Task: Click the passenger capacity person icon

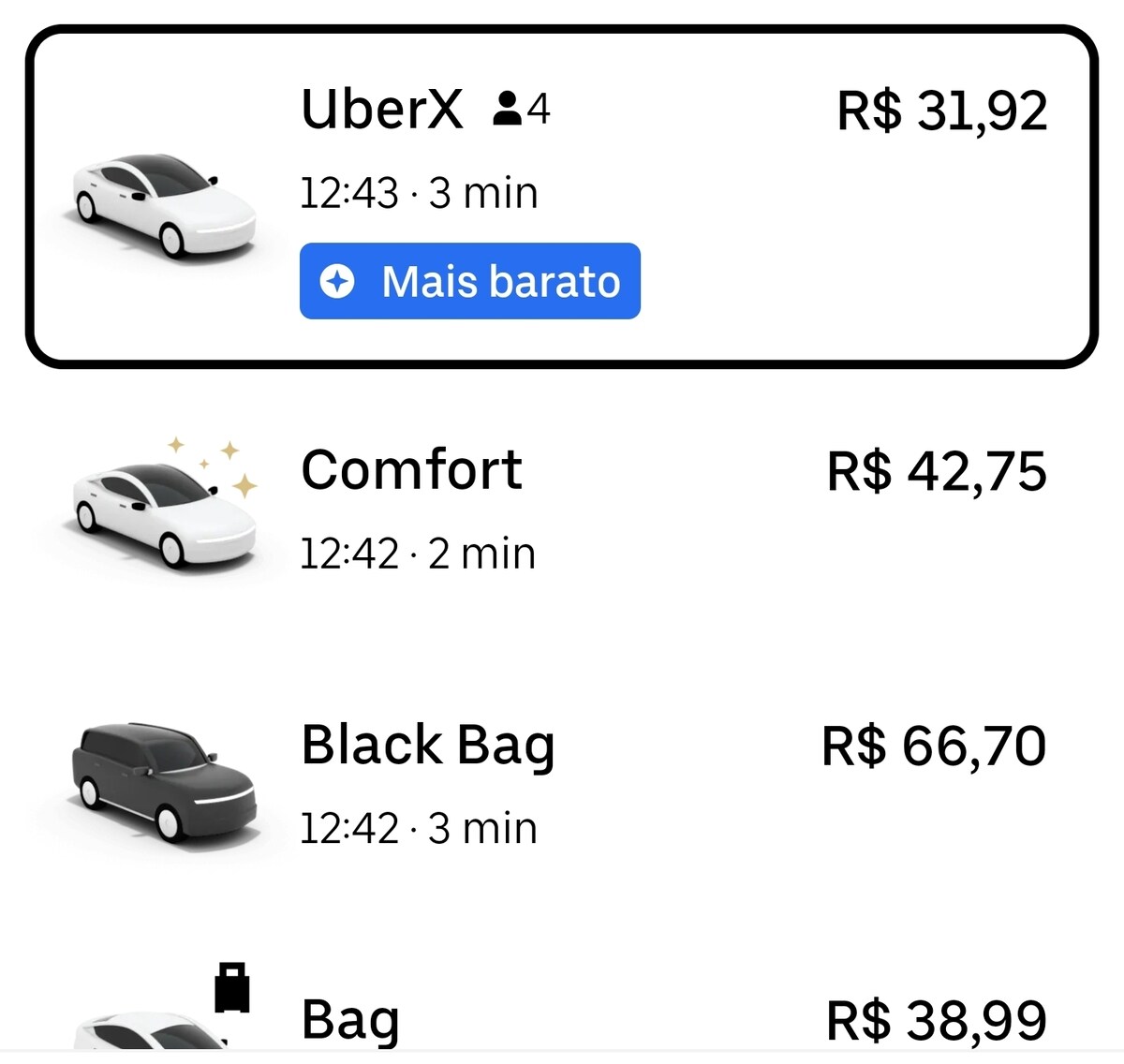Action: pos(507,109)
